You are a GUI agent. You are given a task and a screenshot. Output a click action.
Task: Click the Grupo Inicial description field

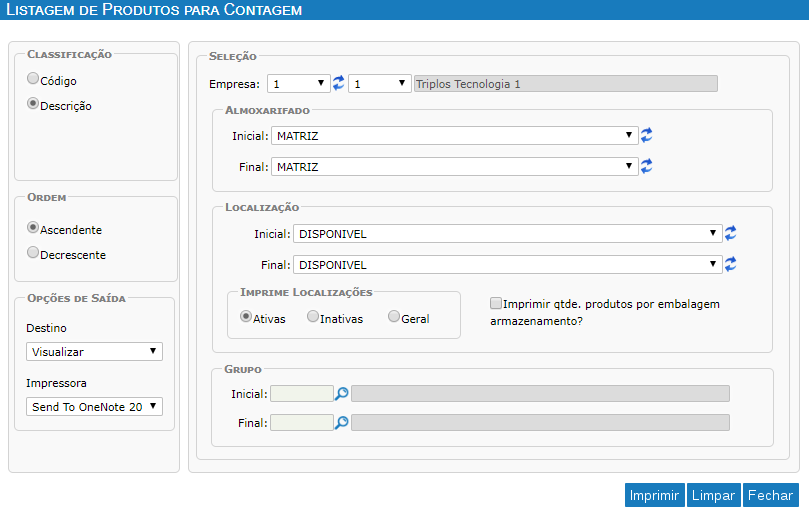tap(540, 394)
